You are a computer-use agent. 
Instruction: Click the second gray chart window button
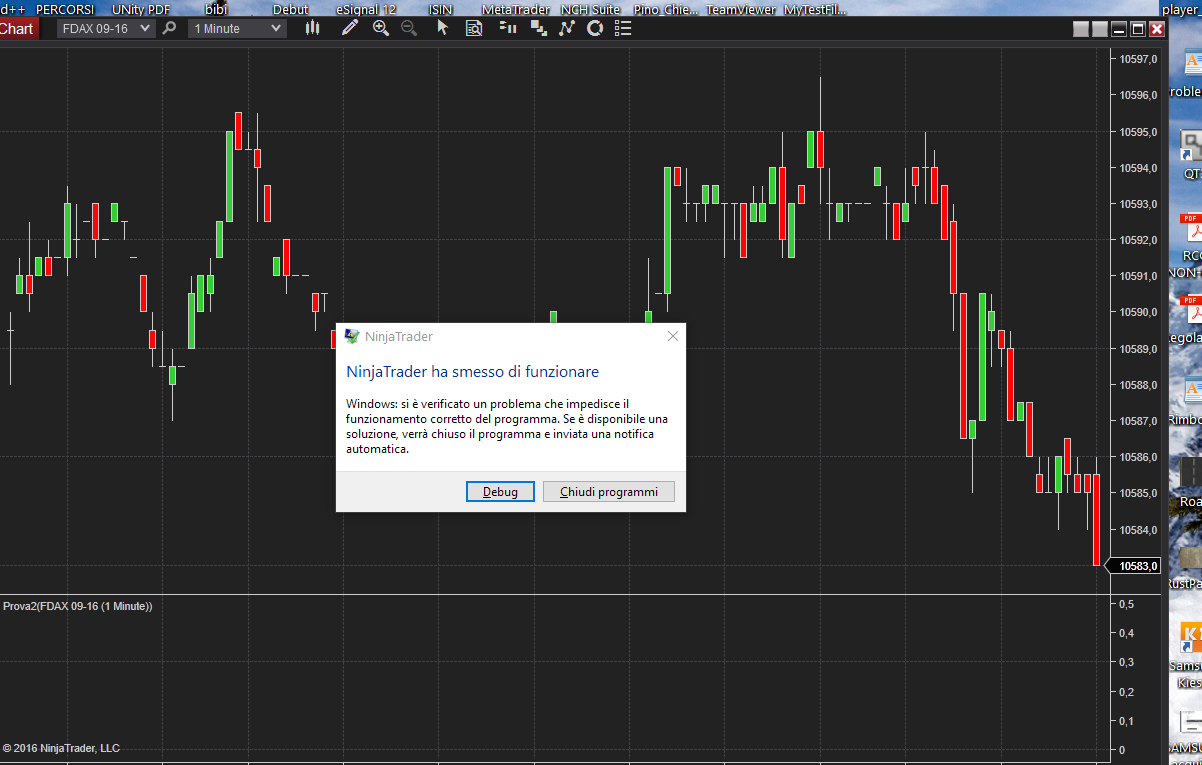pyautogui.click(x=1100, y=29)
